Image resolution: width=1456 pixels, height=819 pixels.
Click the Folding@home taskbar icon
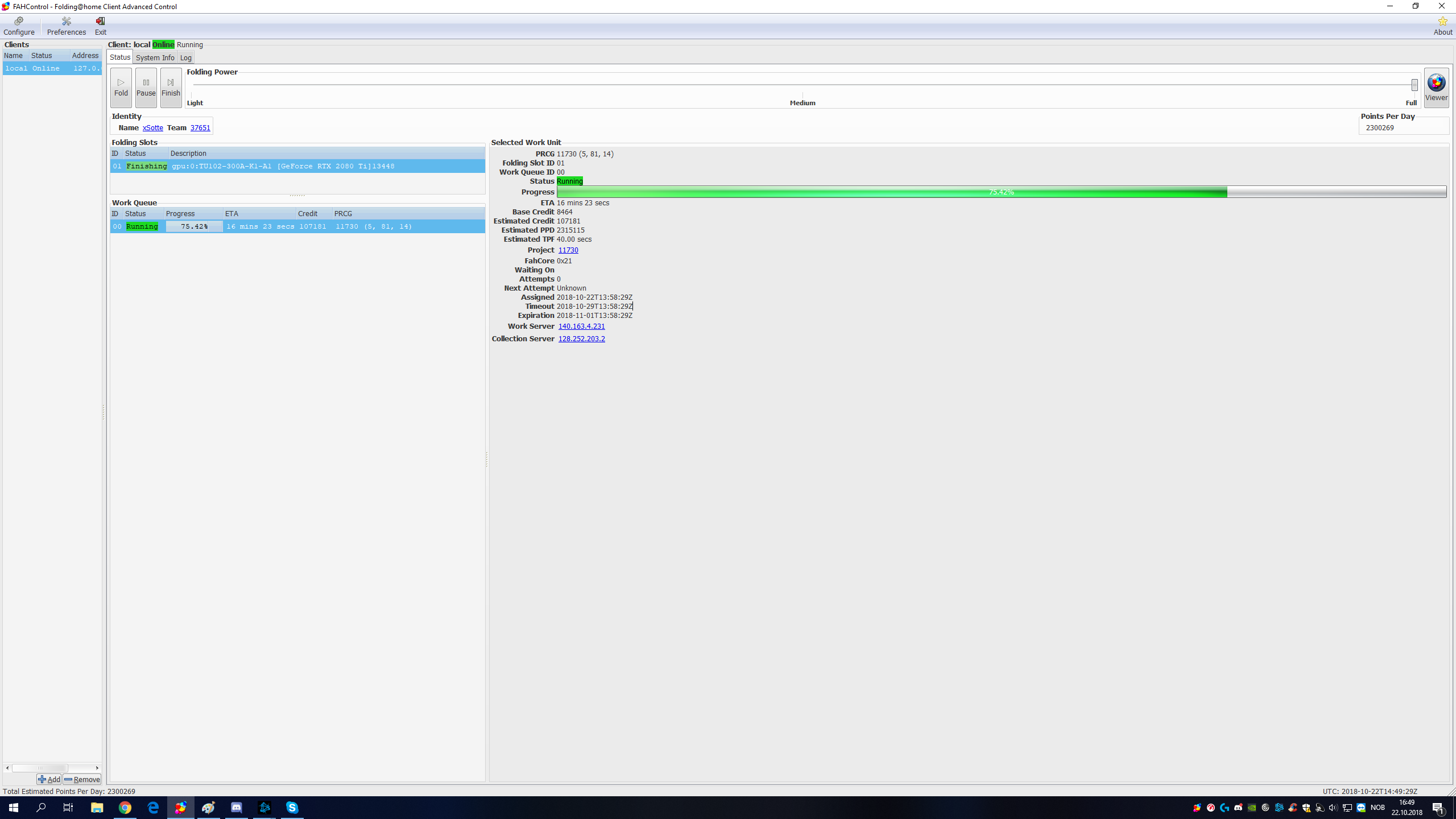click(x=181, y=808)
